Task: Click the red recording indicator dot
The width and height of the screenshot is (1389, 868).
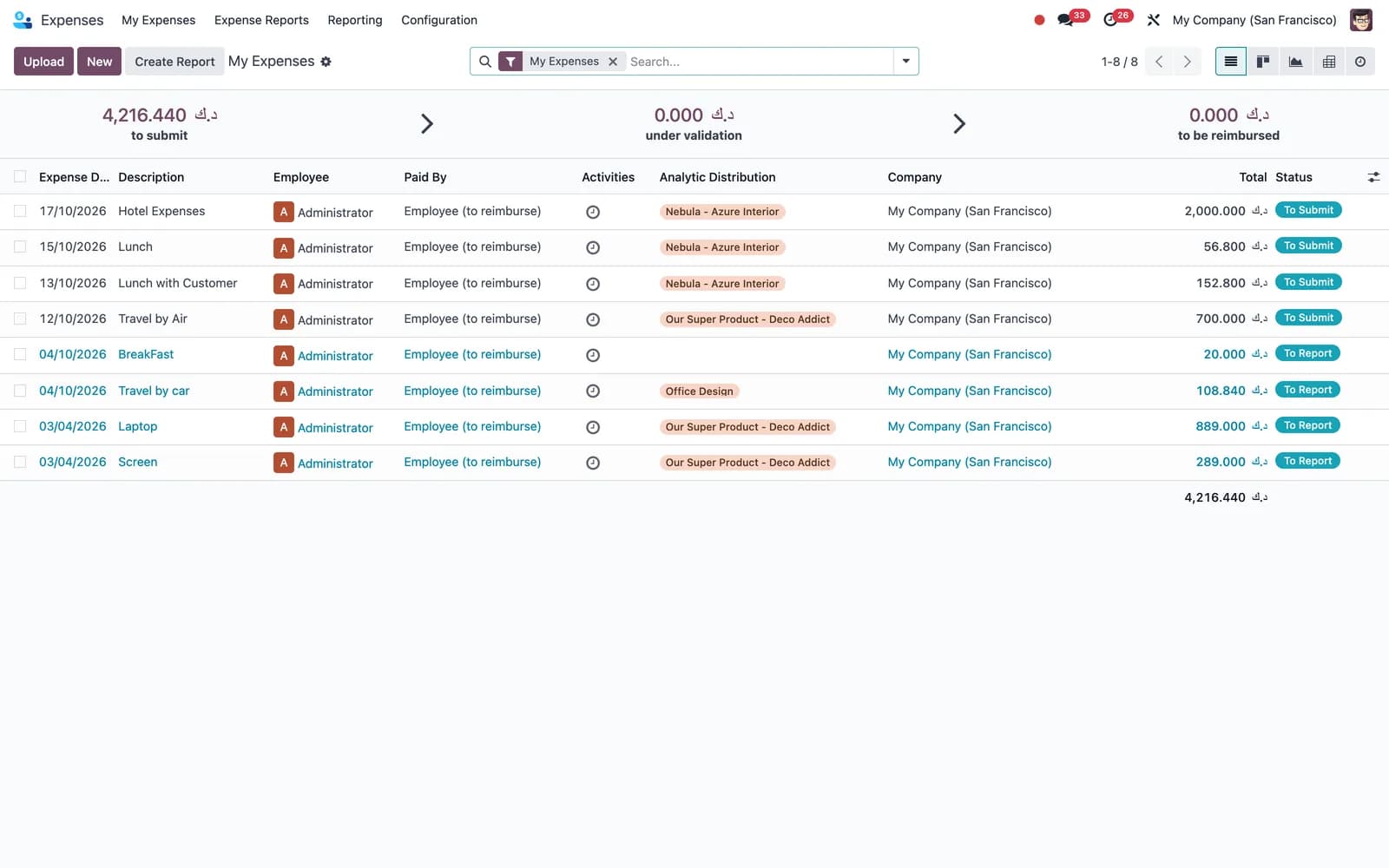Action: 1039,20
